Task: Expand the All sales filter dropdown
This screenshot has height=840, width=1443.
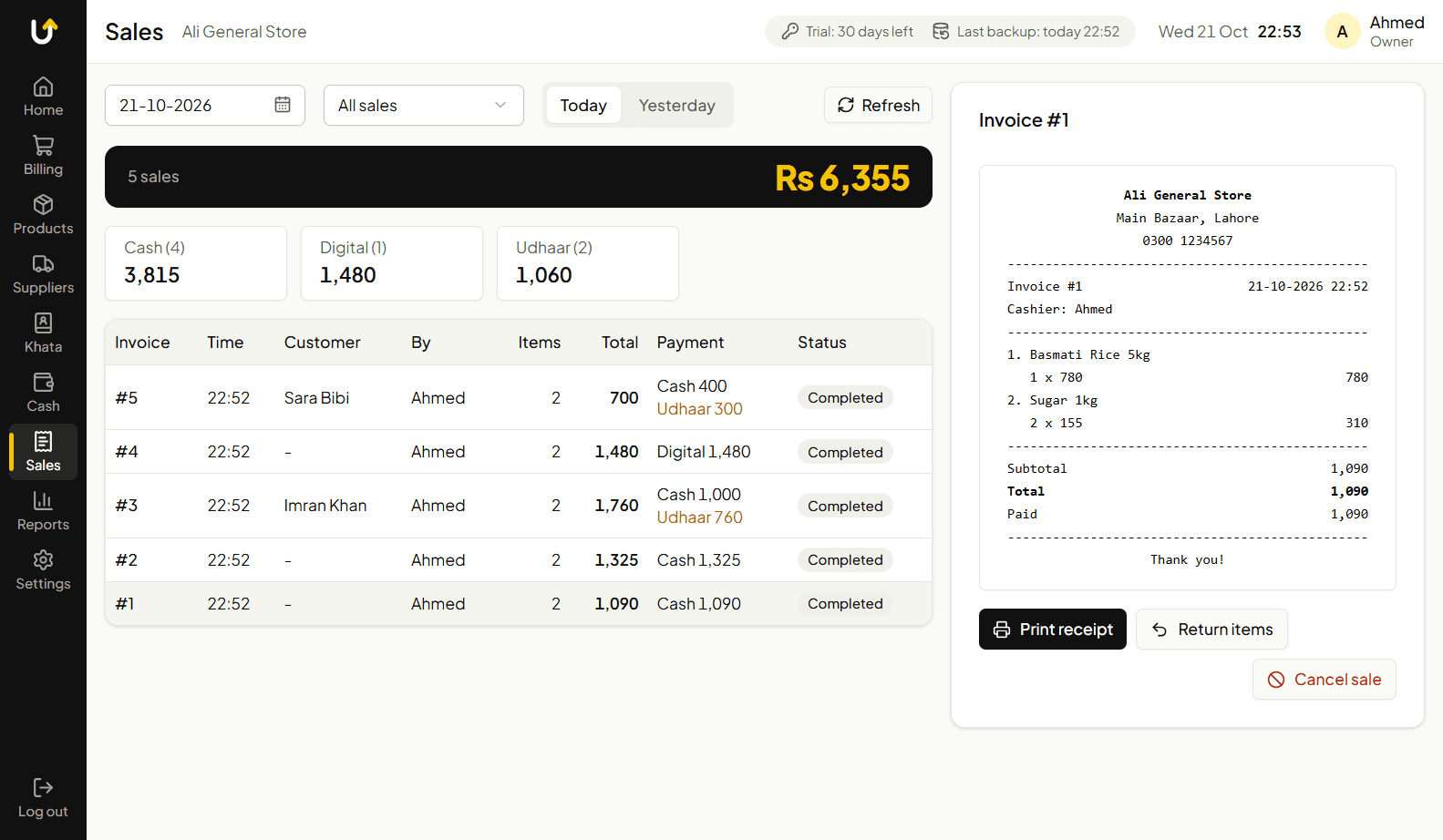Action: pos(424,105)
